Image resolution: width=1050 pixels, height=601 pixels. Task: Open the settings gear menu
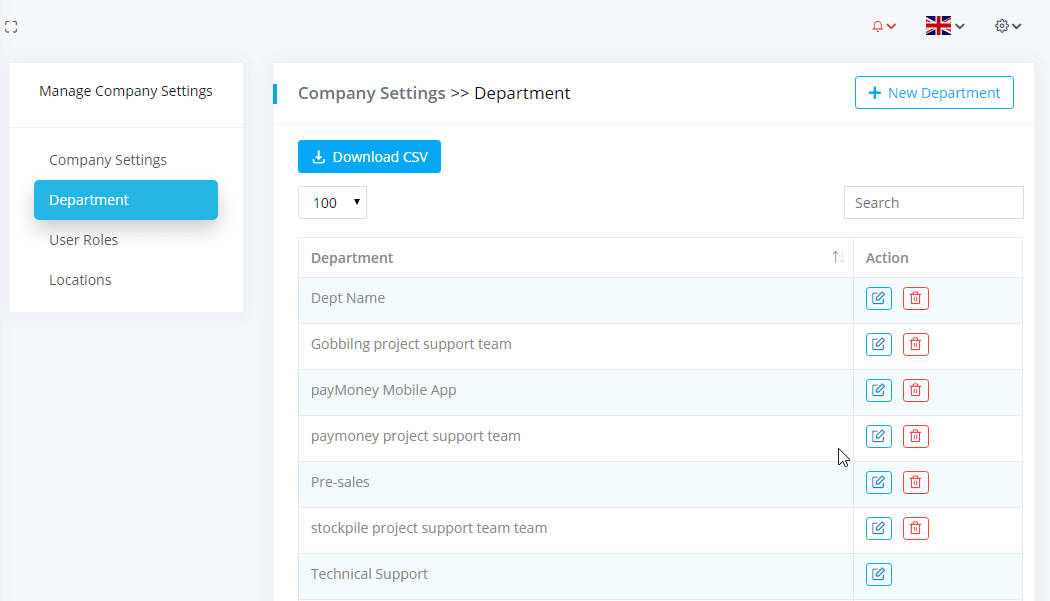click(1008, 27)
